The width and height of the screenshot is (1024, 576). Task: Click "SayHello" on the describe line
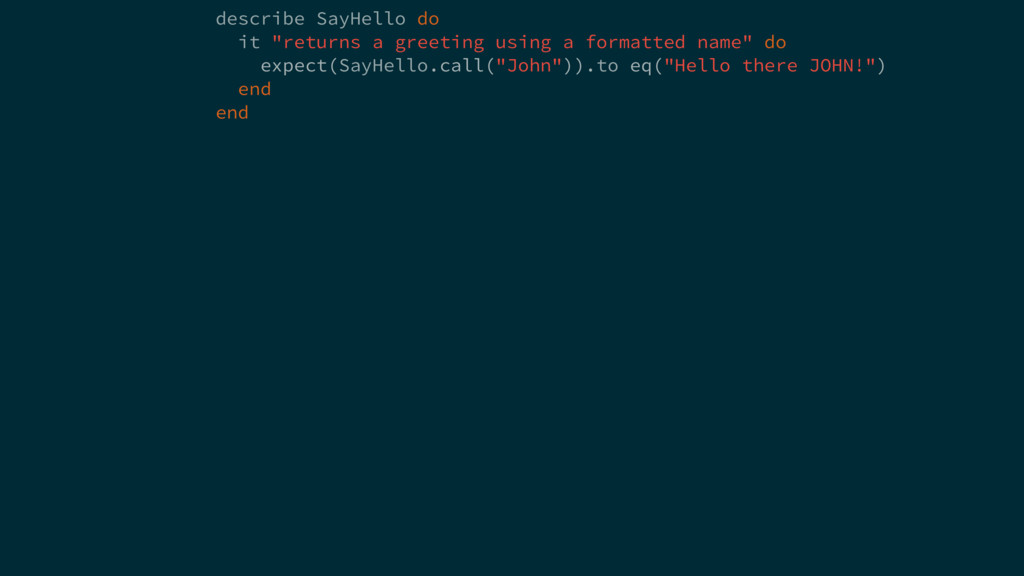pos(361,19)
